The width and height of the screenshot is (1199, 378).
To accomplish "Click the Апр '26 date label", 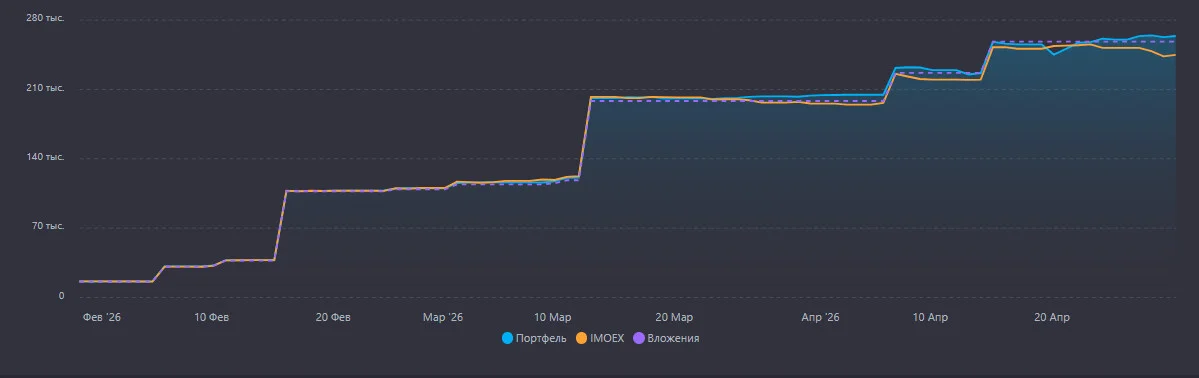I will (x=820, y=317).
